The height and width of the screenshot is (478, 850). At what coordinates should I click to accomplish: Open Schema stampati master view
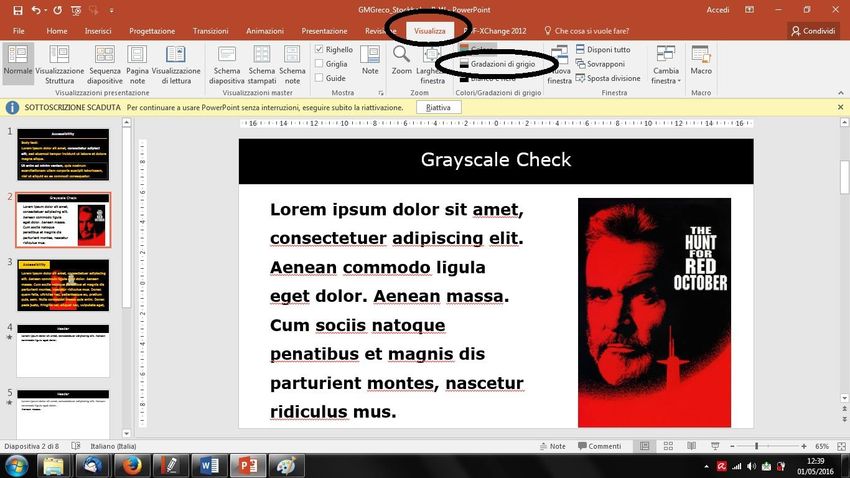click(262, 64)
